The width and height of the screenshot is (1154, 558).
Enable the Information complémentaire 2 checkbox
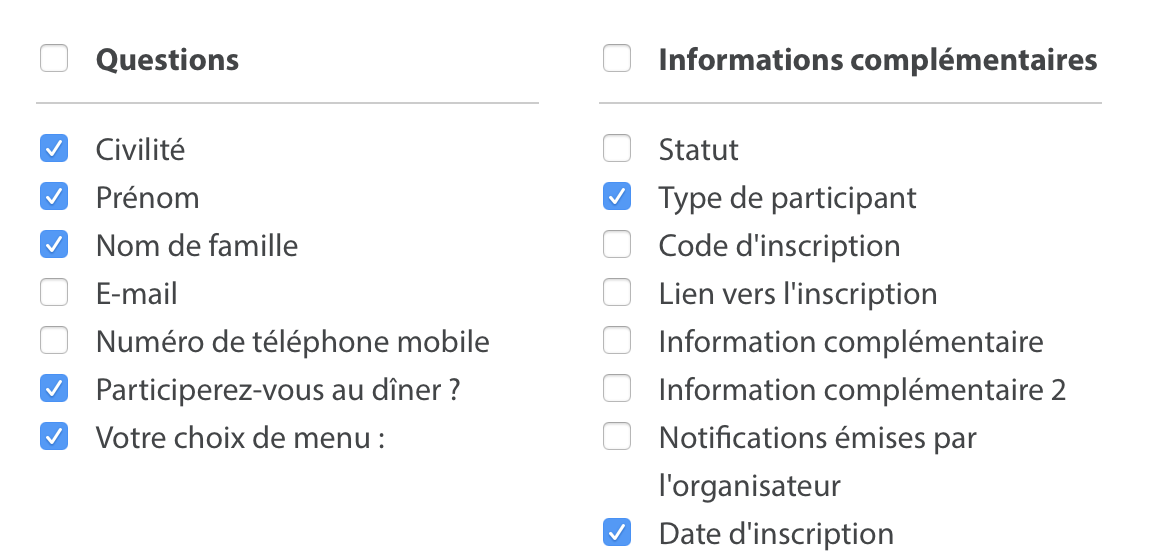tap(617, 389)
